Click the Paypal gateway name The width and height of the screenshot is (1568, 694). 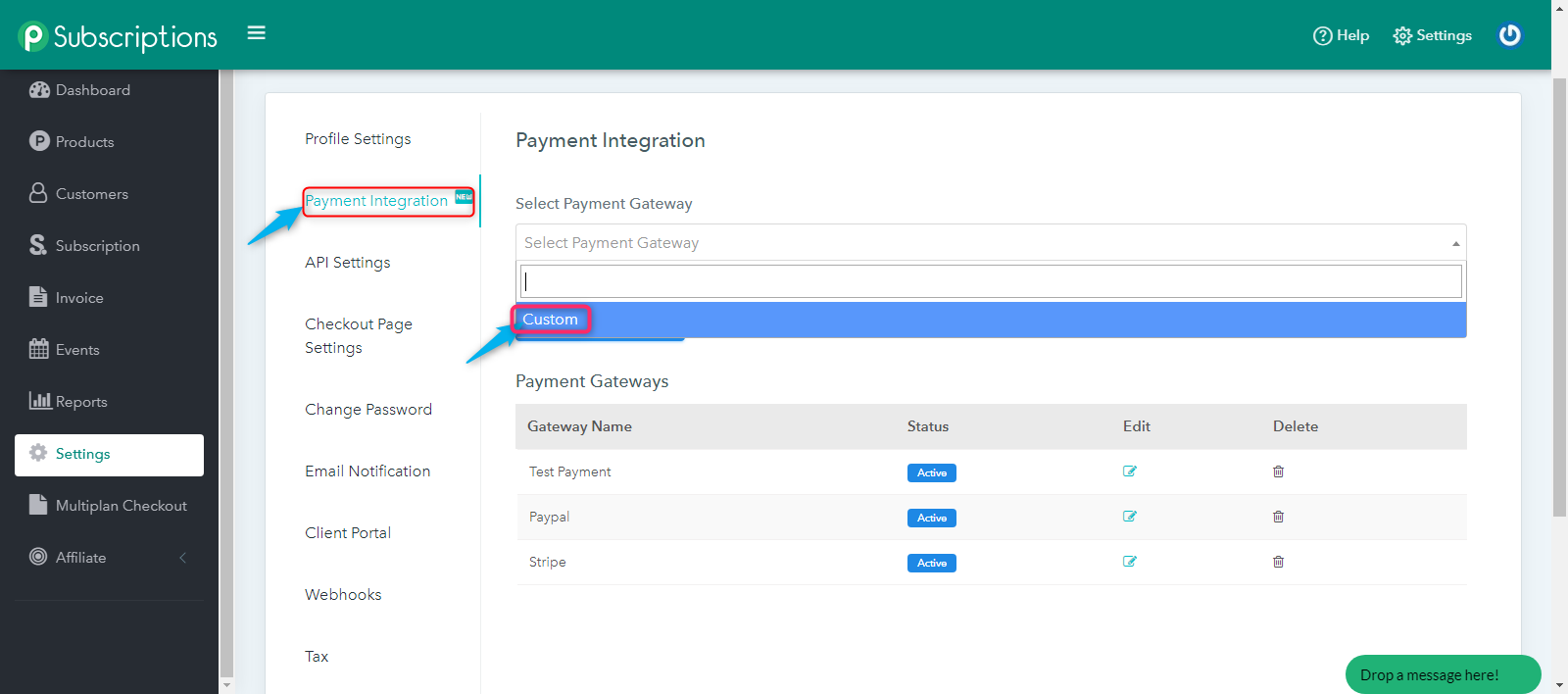click(549, 517)
